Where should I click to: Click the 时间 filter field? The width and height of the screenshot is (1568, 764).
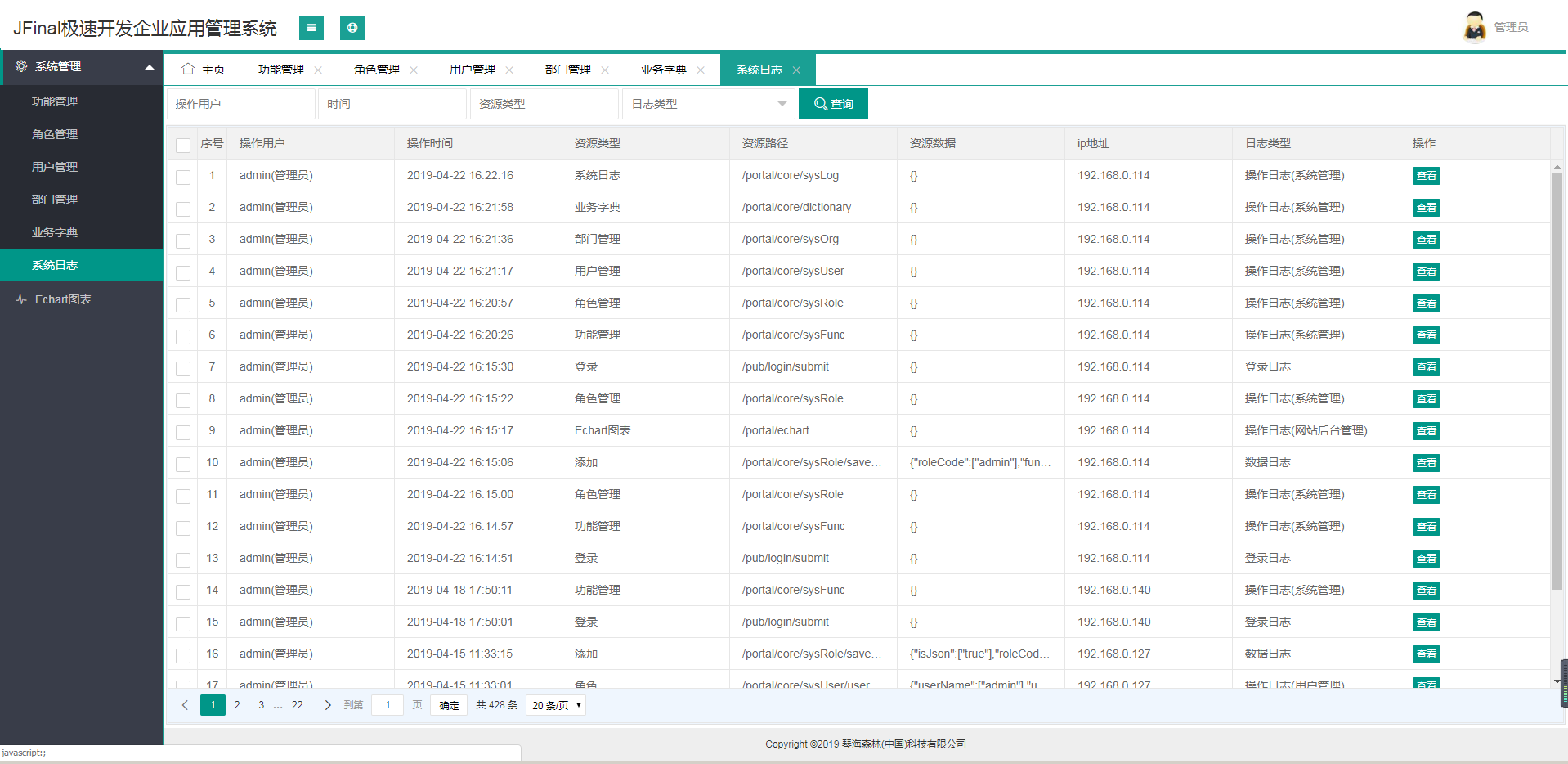click(x=392, y=104)
